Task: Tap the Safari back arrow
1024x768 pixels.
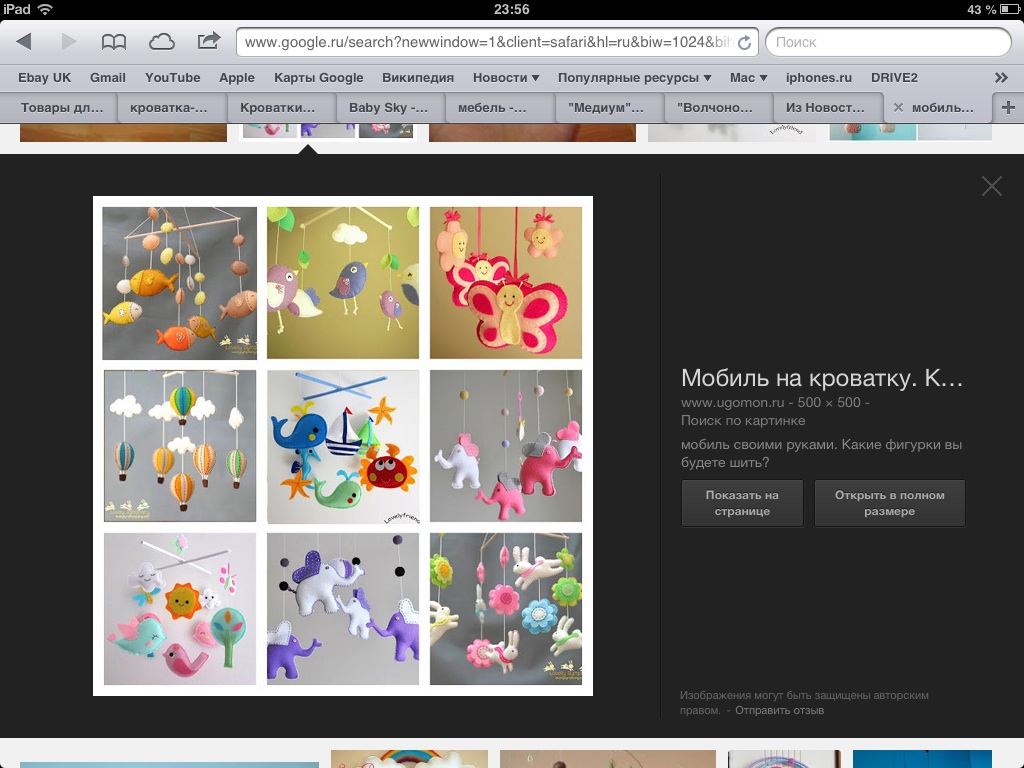Action: click(24, 42)
